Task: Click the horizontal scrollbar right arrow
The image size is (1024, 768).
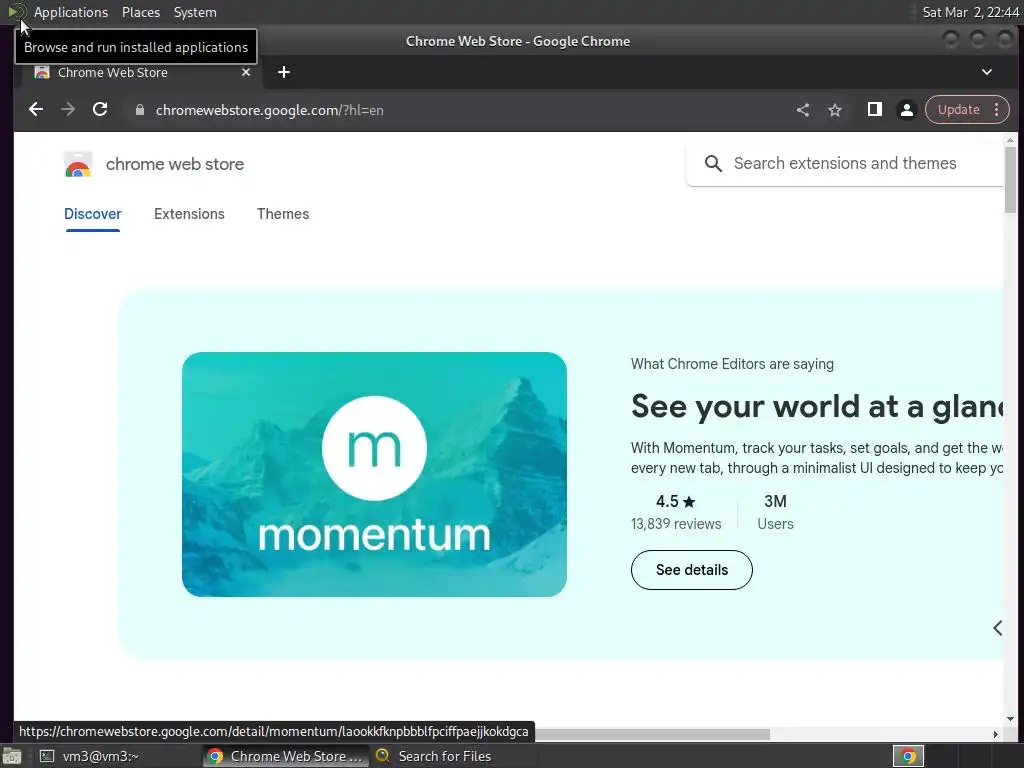Action: click(996, 735)
